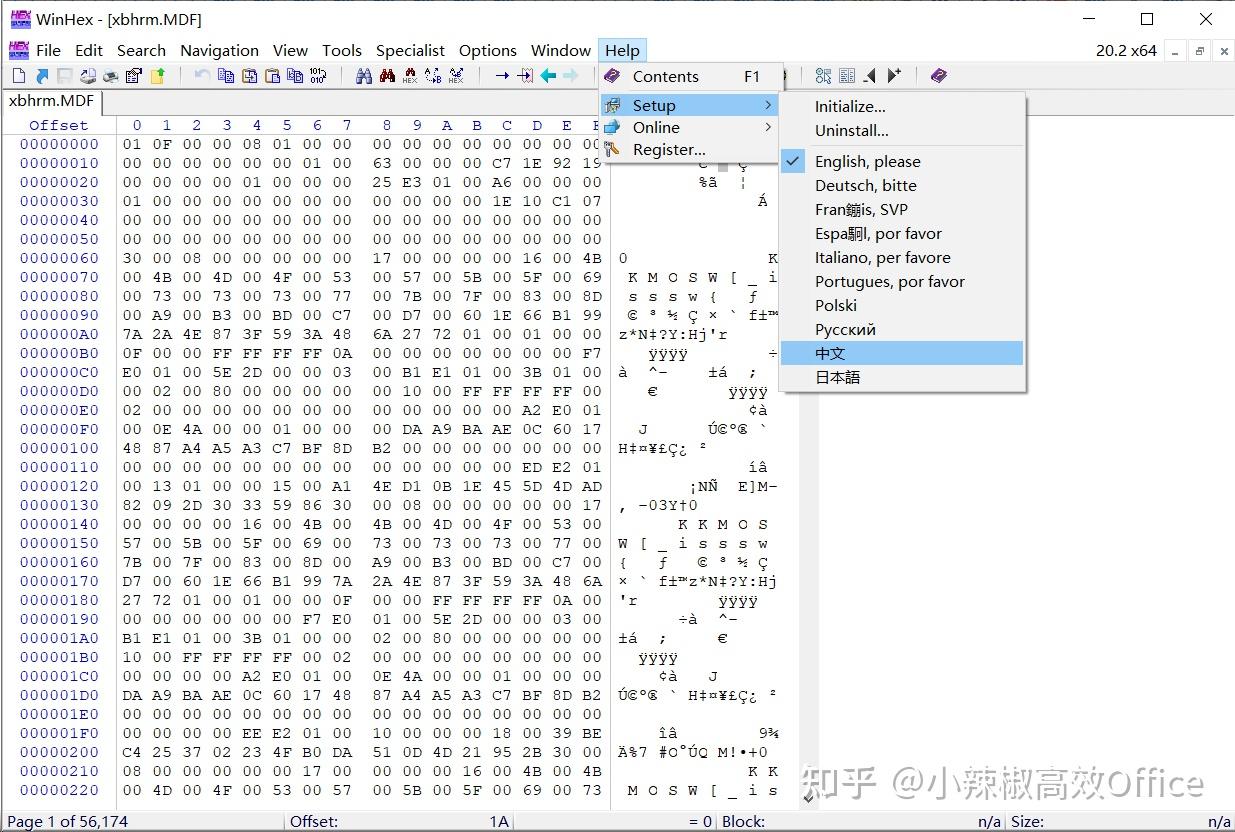This screenshot has width=1235, height=832.
Task: Switch language to Deutsch, bitte
Action: point(903,186)
